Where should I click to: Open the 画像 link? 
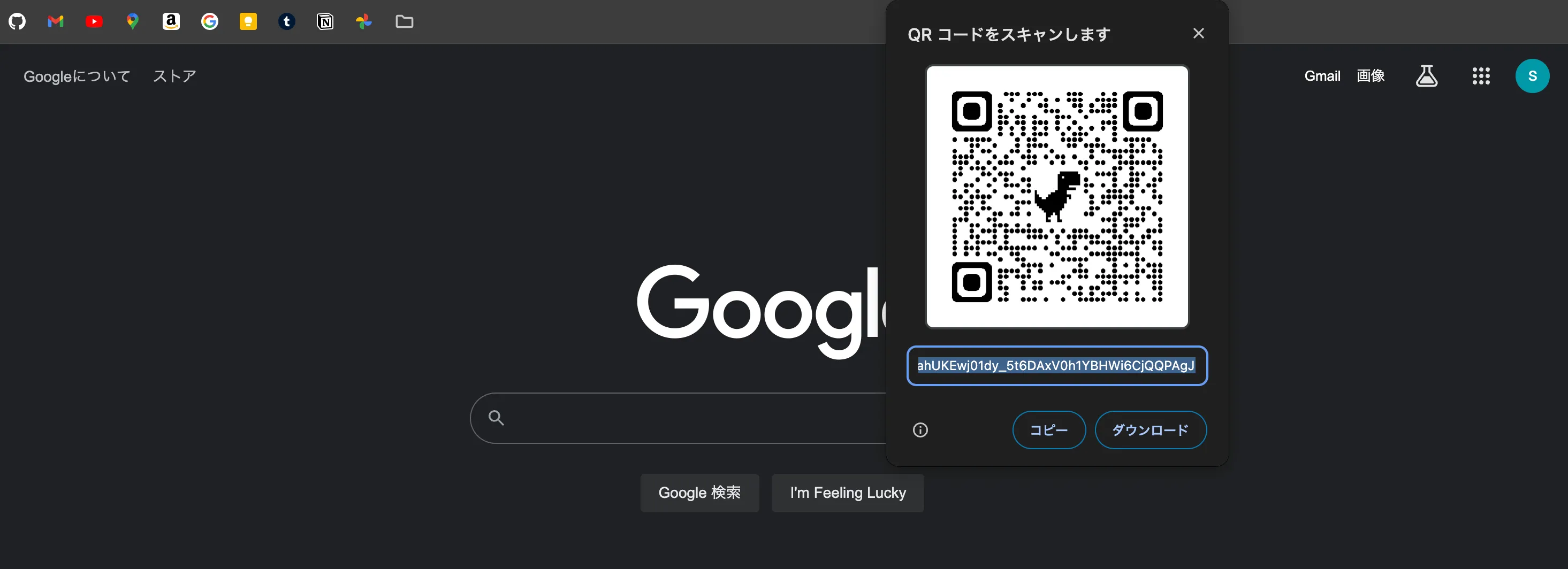coord(1371,76)
